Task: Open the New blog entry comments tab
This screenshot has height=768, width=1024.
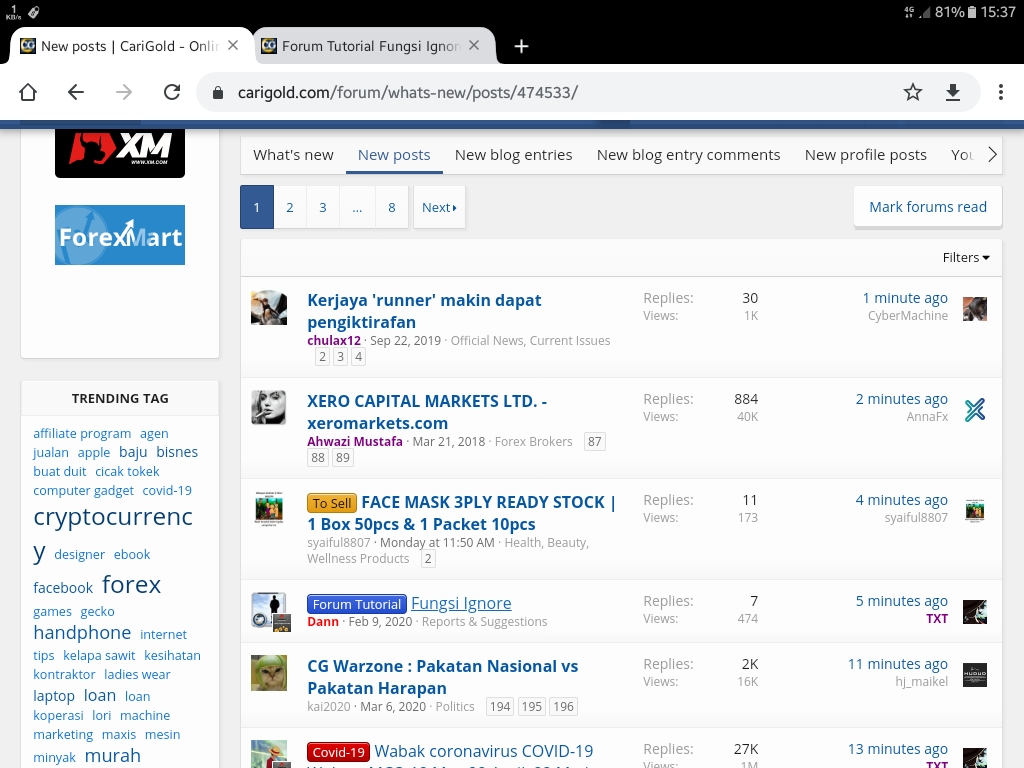Action: click(688, 155)
